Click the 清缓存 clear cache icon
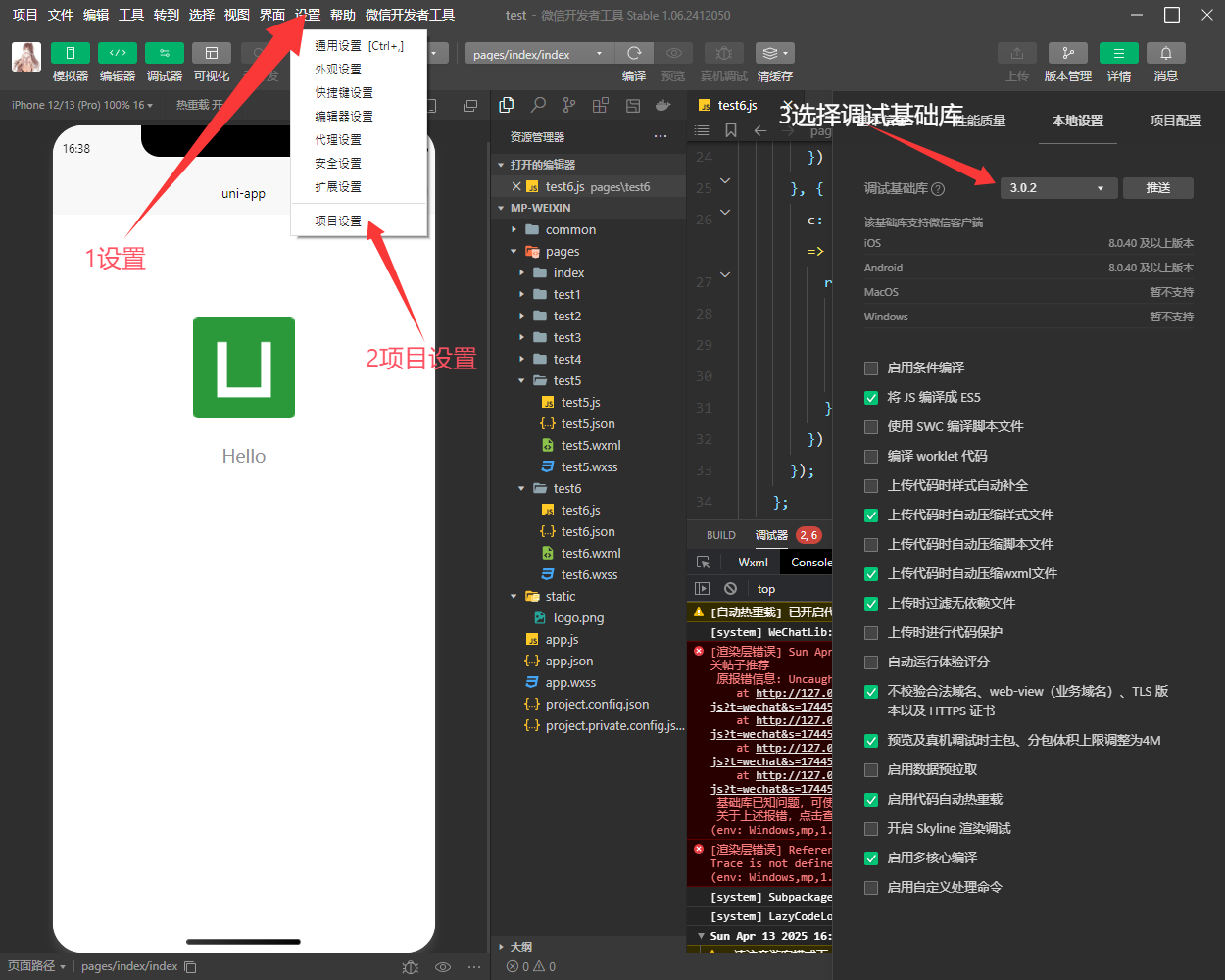The image size is (1225, 980). point(774,53)
